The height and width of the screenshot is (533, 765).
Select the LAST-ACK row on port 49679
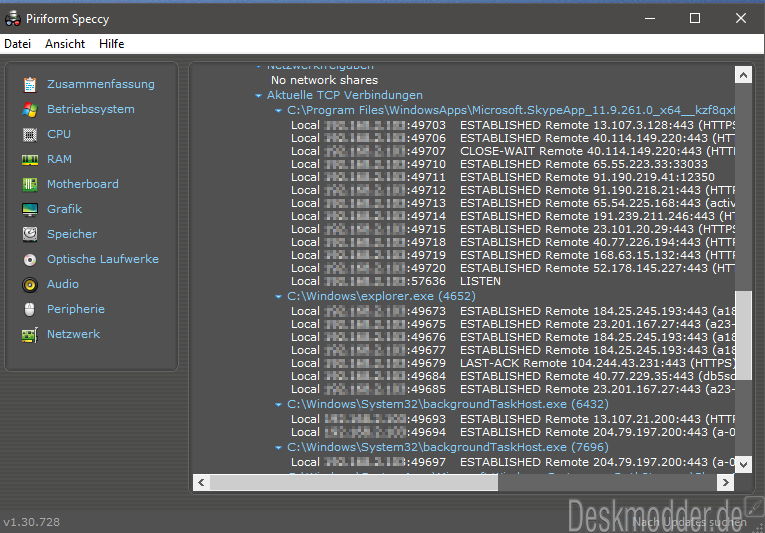[512, 363]
